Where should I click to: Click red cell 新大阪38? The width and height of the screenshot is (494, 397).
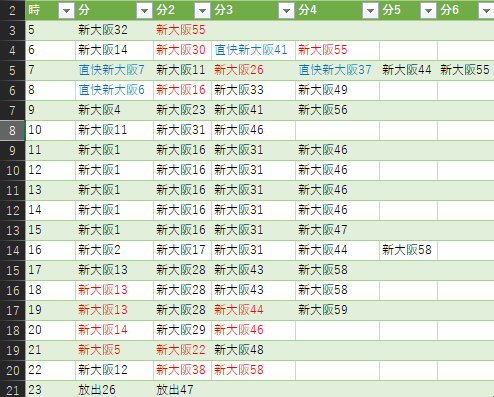click(x=181, y=370)
